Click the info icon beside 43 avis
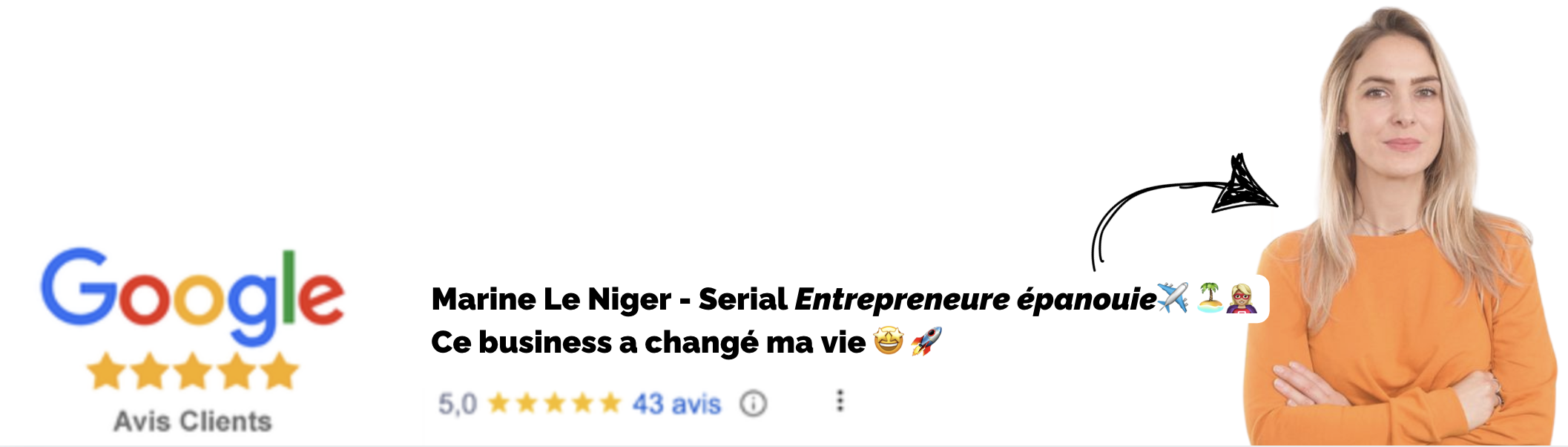 tap(753, 404)
